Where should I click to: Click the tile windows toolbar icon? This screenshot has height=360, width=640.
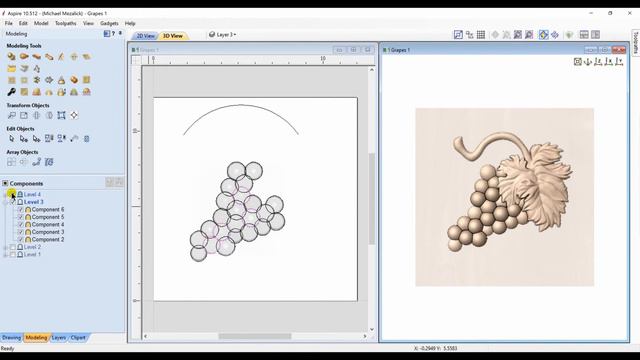coord(584,35)
